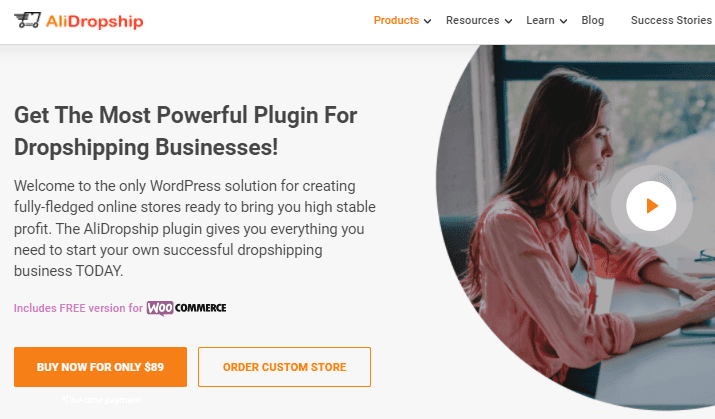The image size is (715, 419).
Task: Click the shopping cart logo icon
Action: (27, 21)
